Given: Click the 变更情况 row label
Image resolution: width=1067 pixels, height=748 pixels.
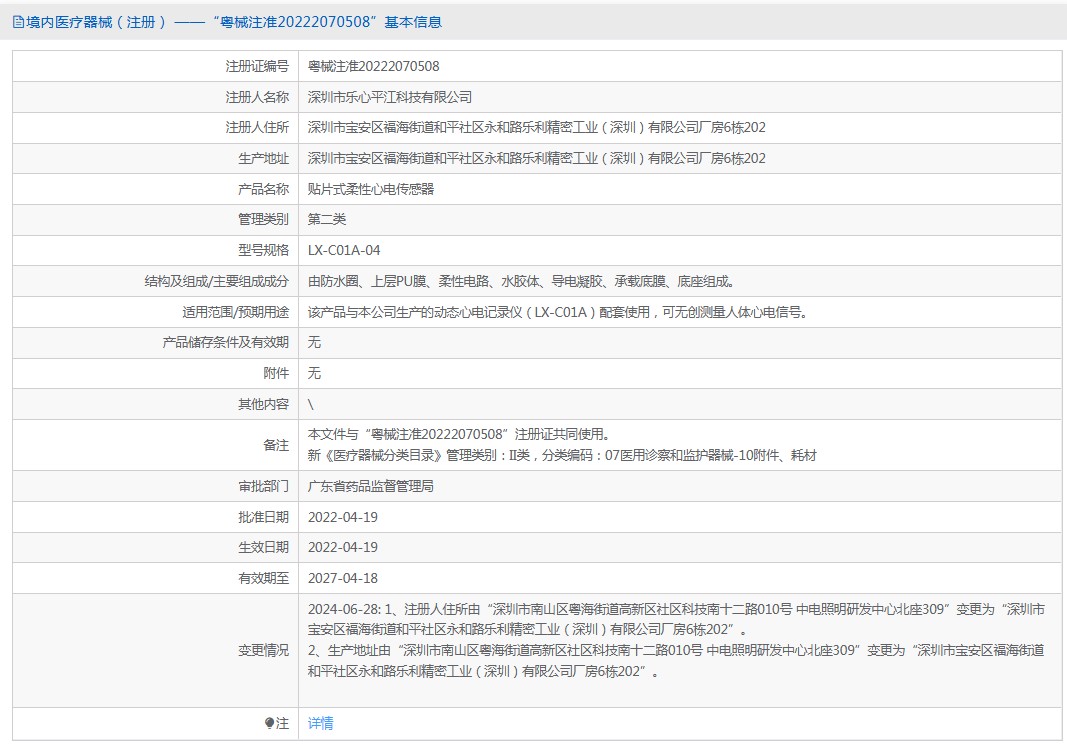Looking at the screenshot, I should click(263, 650).
